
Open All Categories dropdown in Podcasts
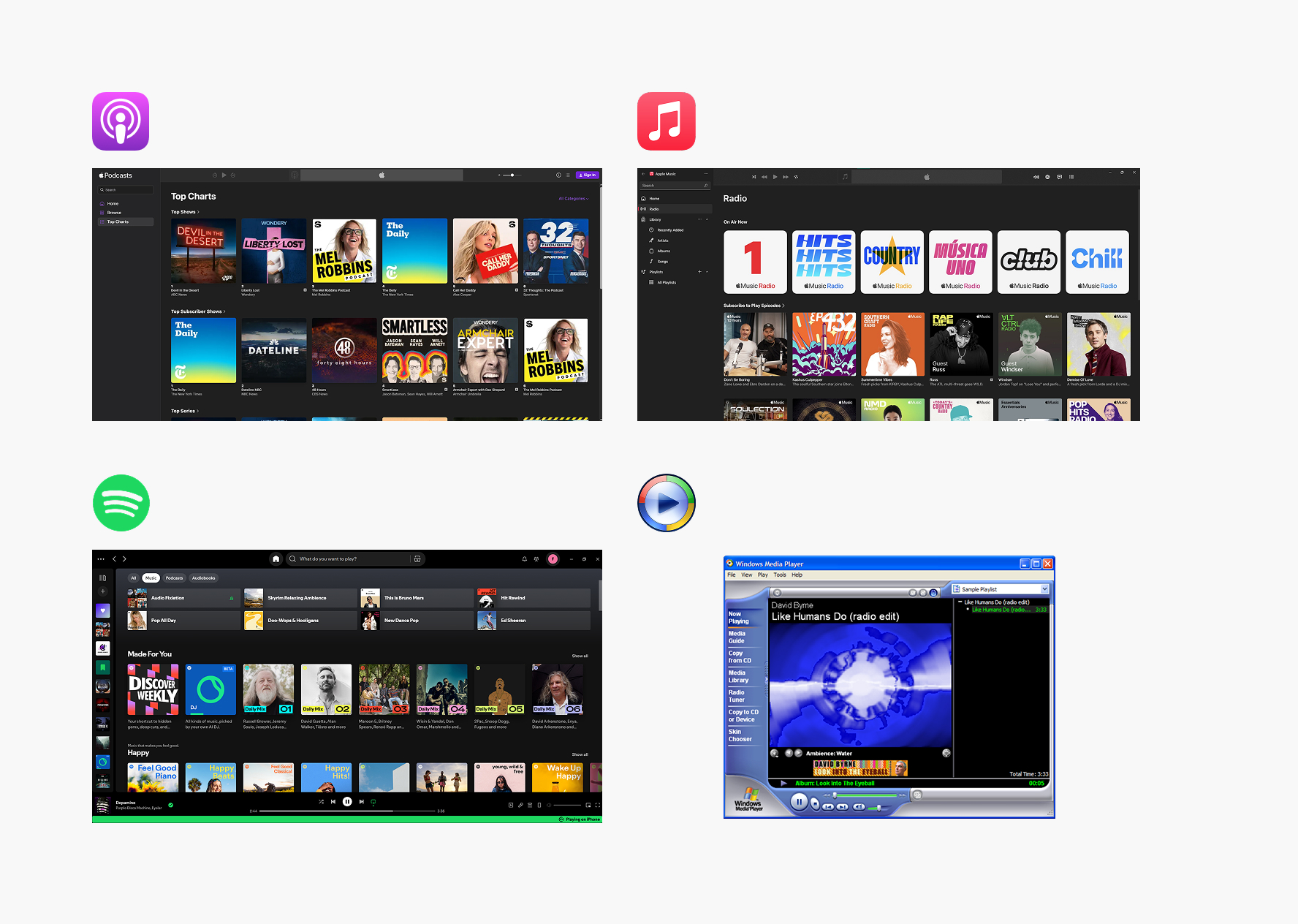573,199
